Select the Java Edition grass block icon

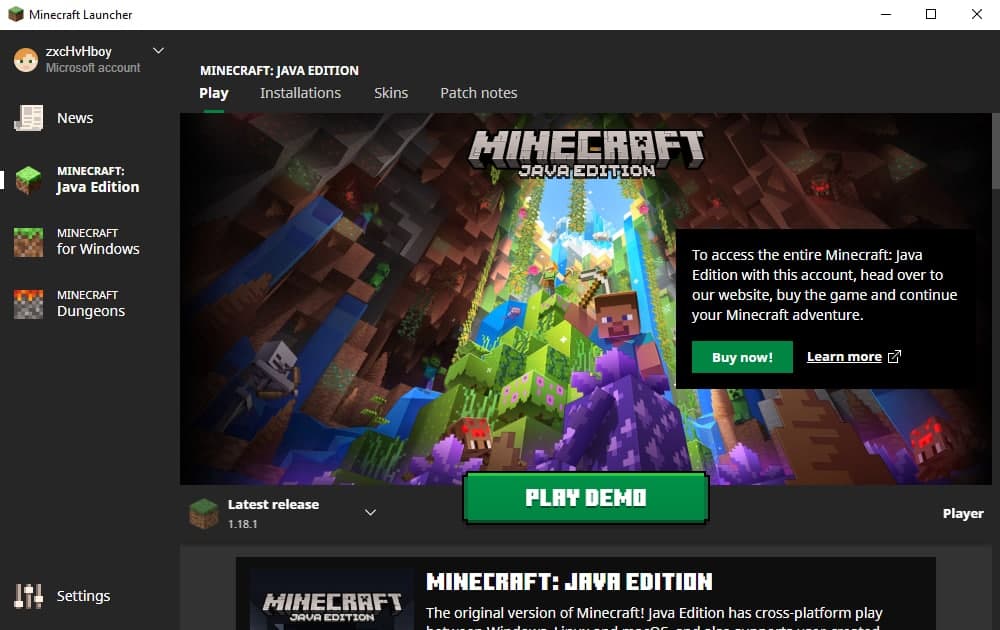pos(29,180)
